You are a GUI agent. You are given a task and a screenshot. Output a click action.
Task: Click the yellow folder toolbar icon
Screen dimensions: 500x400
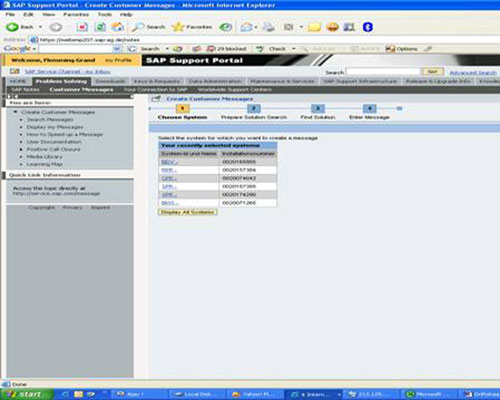(x=314, y=27)
